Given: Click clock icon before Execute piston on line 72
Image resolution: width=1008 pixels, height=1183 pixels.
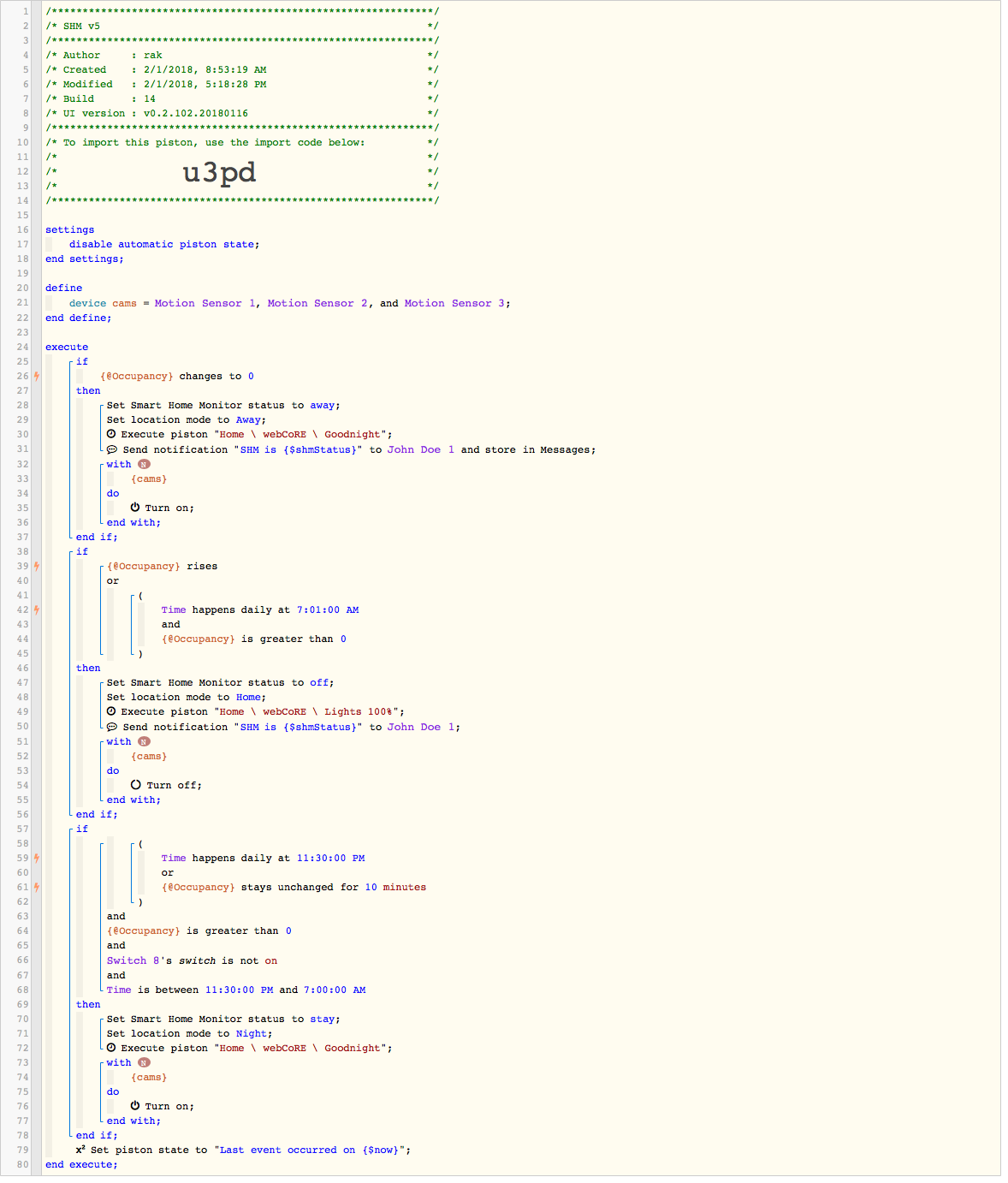Looking at the screenshot, I should [111, 1048].
